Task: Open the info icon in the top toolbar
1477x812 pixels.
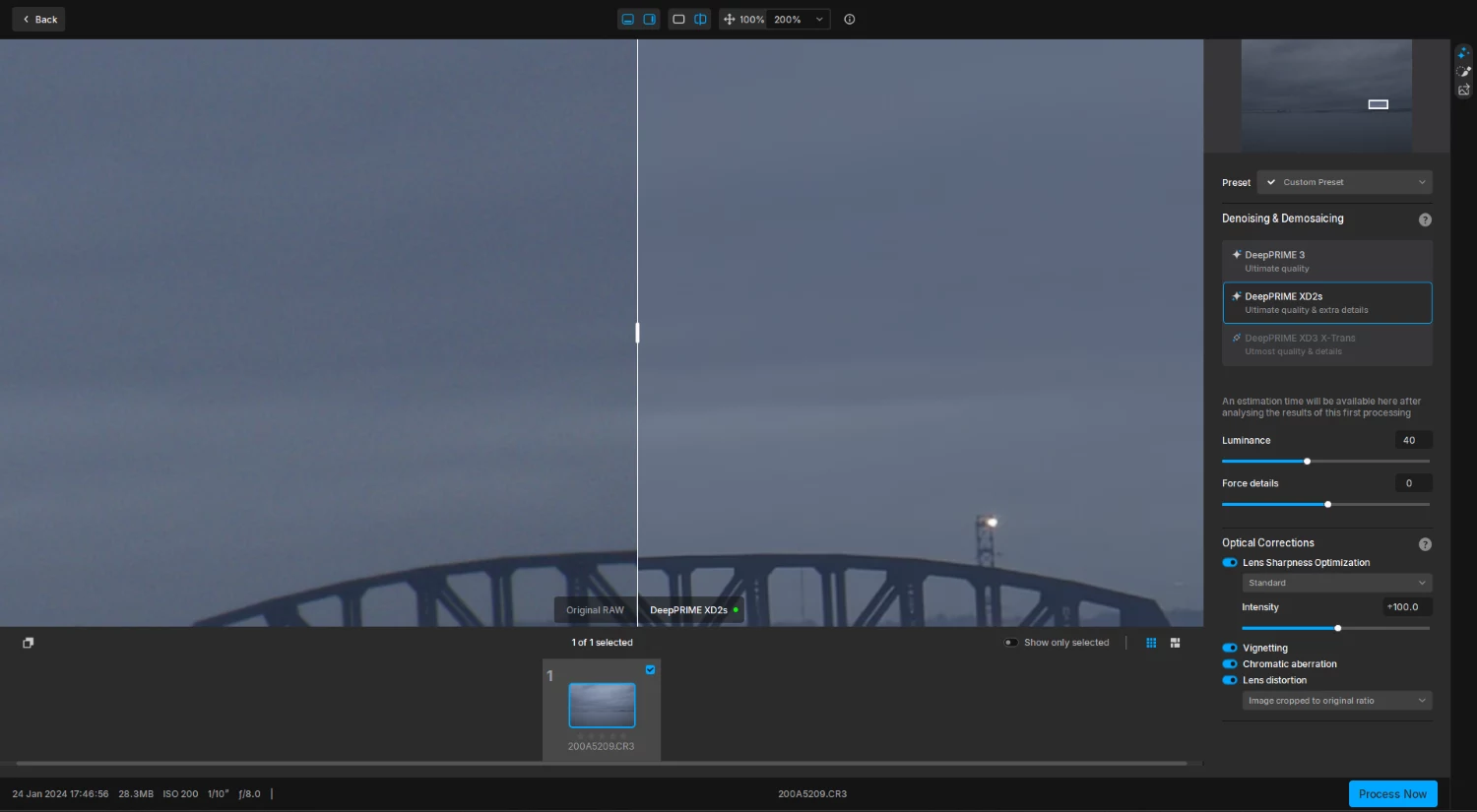Action: (x=849, y=19)
